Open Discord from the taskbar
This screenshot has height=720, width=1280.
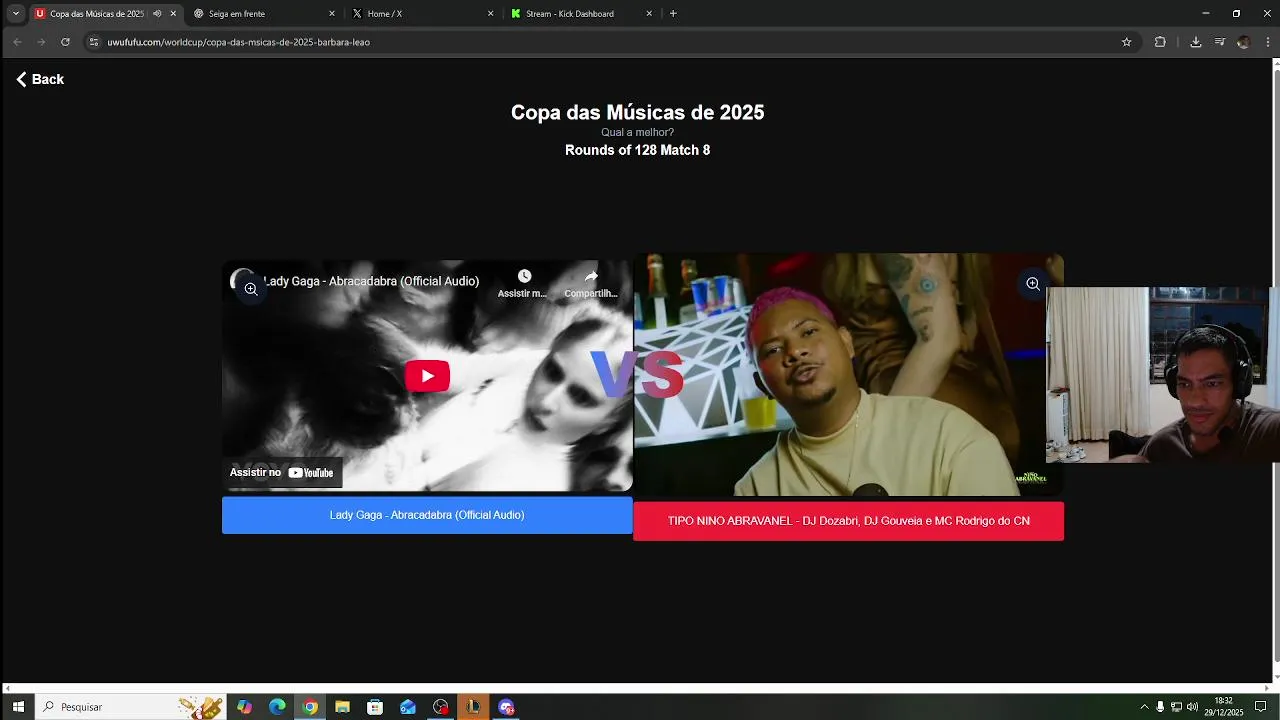[x=506, y=707]
